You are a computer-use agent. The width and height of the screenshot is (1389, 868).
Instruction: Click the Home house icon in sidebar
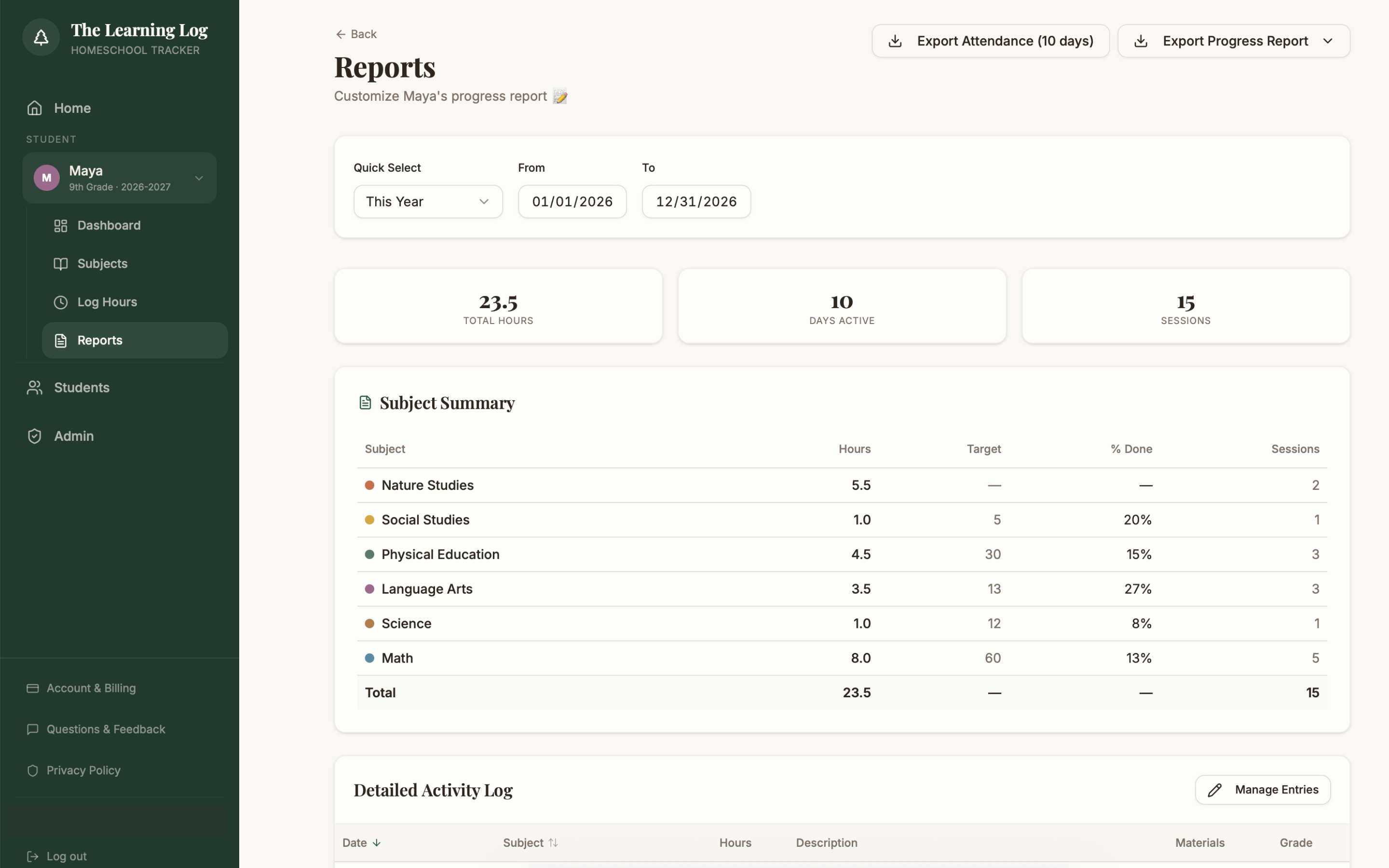pos(34,108)
